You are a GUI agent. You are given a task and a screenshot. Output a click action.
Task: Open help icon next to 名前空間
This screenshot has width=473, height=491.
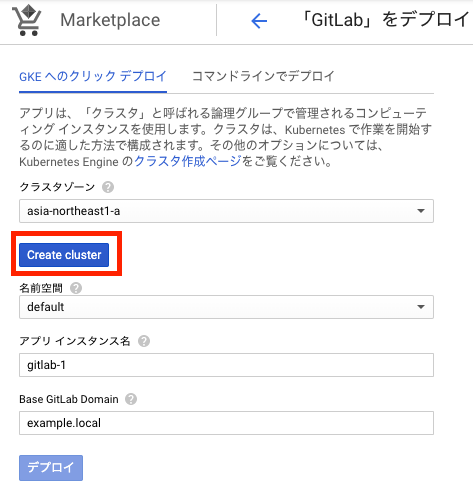pyautogui.click(x=76, y=288)
